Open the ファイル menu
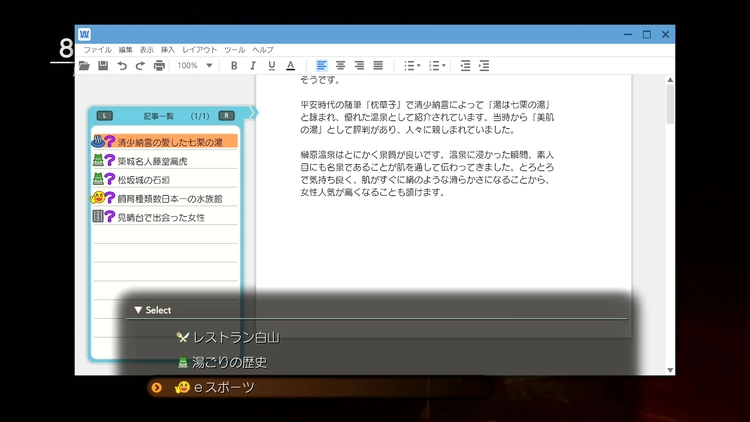 (97, 50)
